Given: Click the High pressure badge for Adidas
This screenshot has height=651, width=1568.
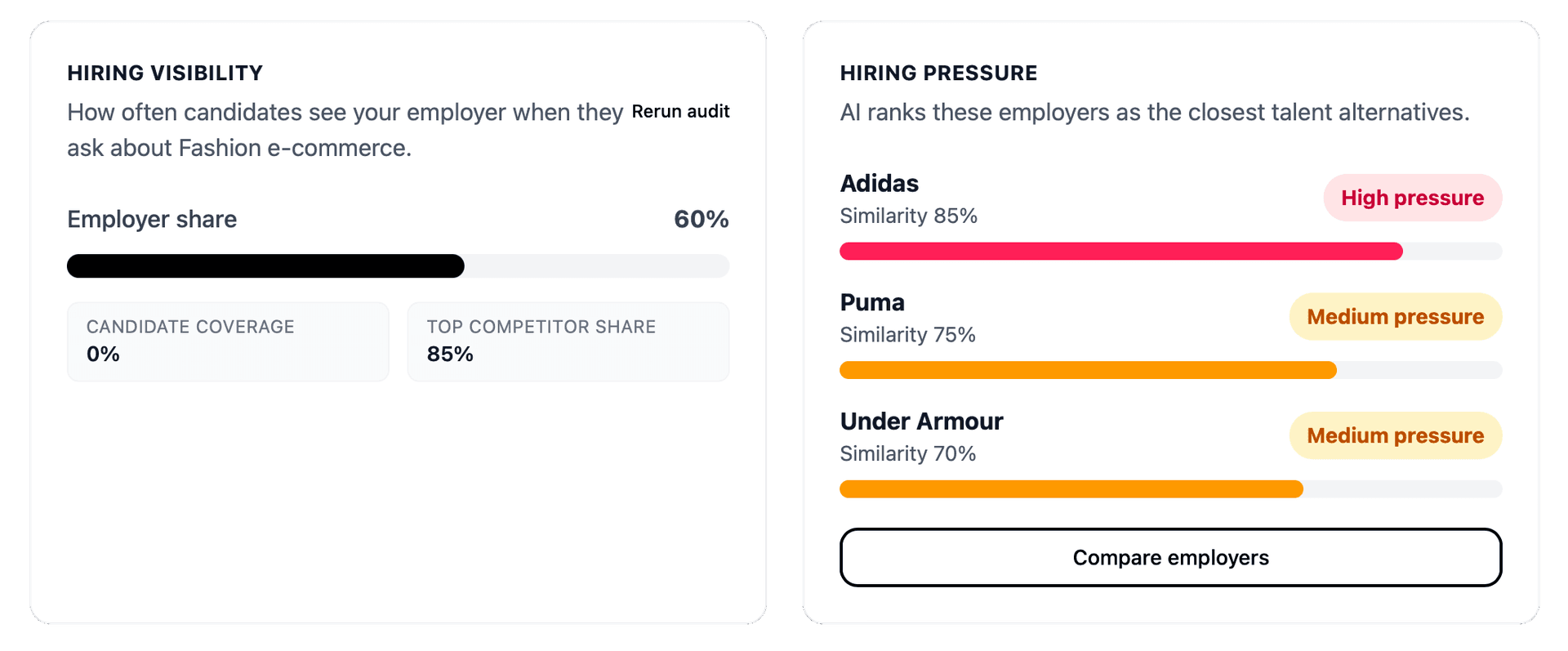Looking at the screenshot, I should coord(1412,198).
